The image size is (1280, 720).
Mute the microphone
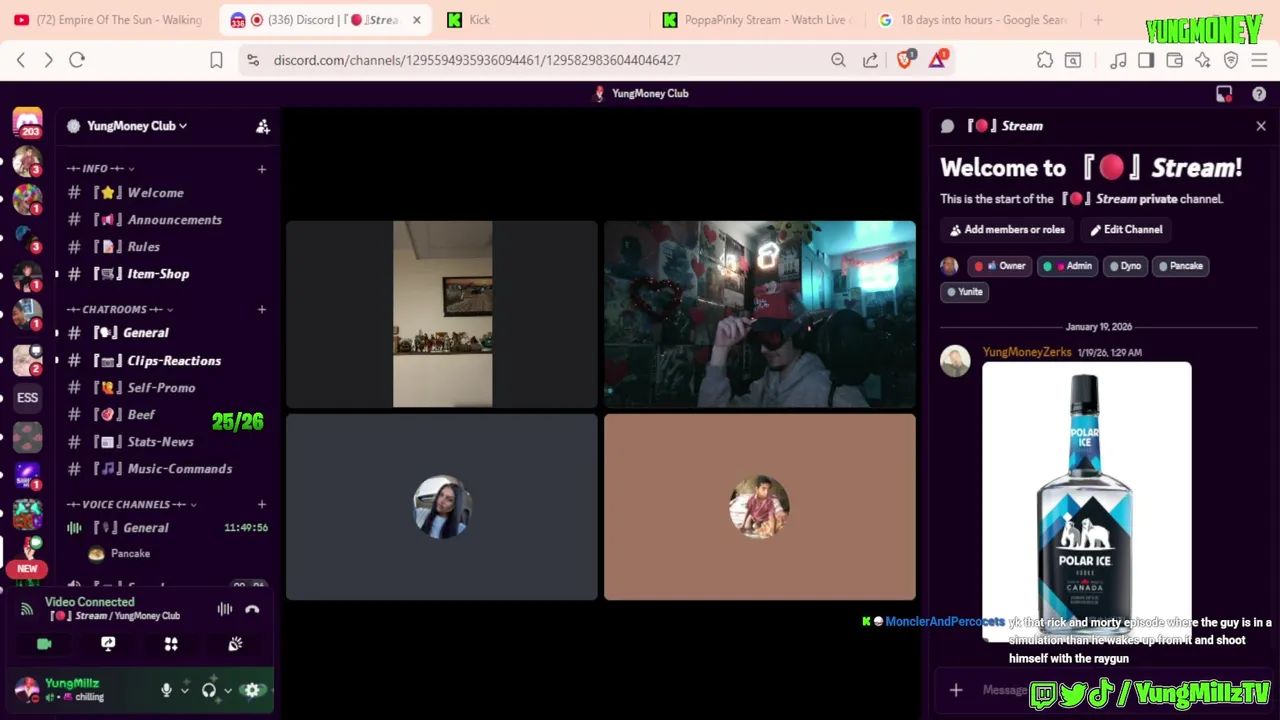click(x=167, y=690)
